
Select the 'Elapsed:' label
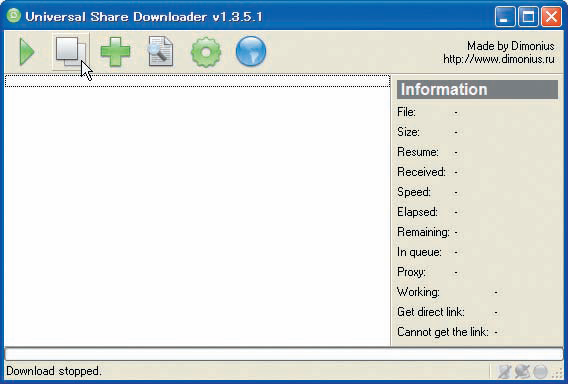coord(417,212)
